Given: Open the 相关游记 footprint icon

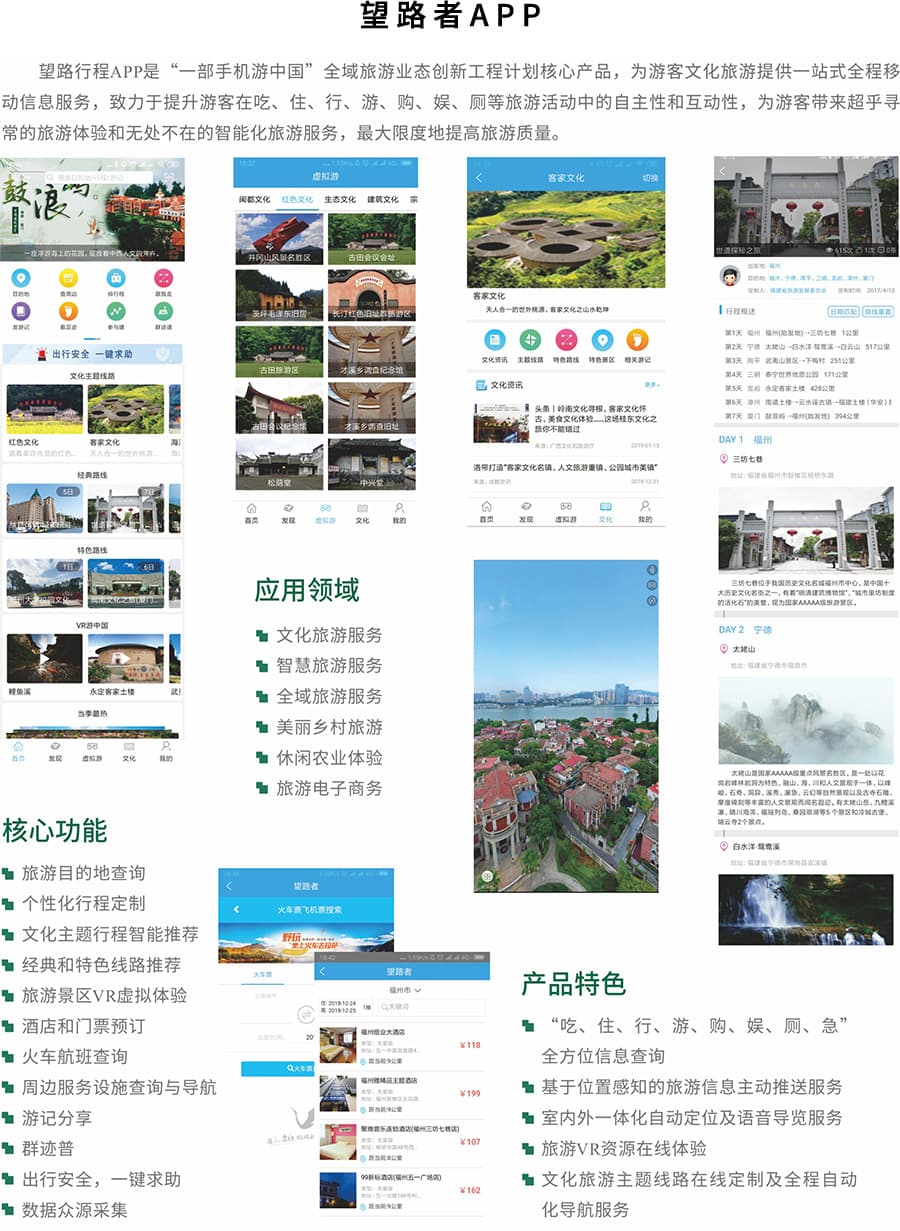Looking at the screenshot, I should coord(638,340).
